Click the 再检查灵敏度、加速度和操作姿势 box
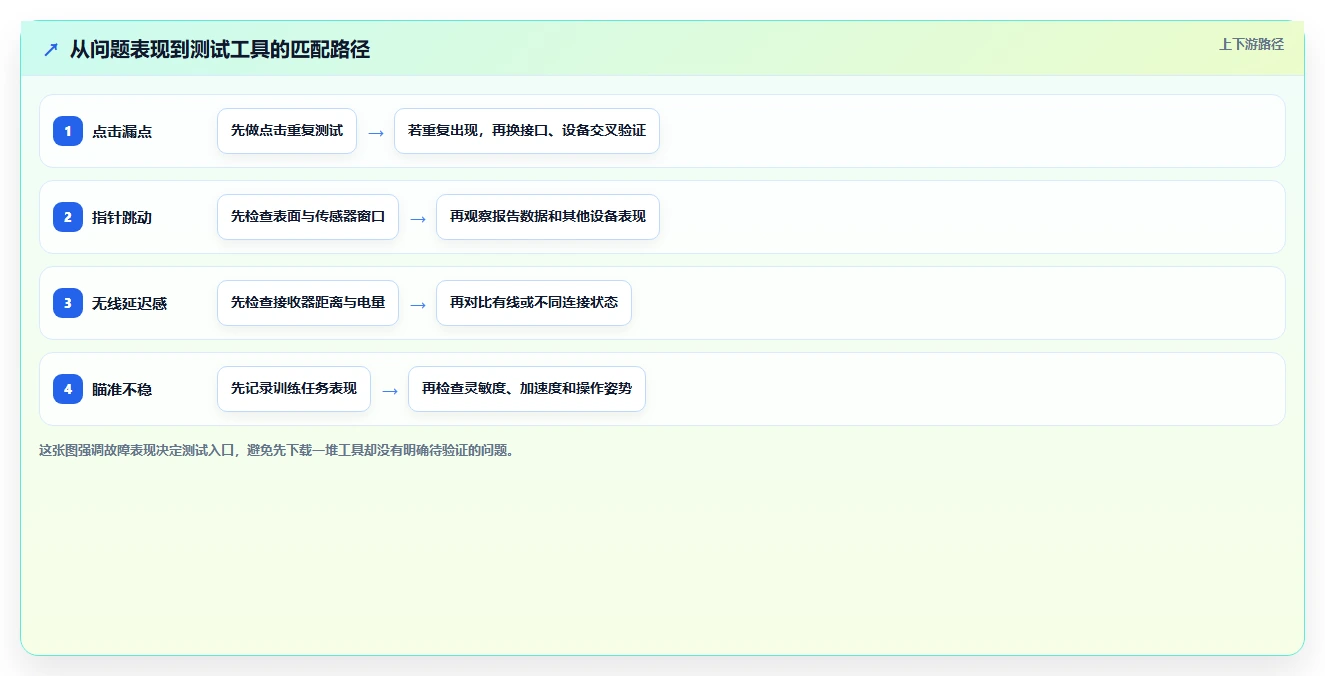Image resolution: width=1325 pixels, height=676 pixels. (527, 389)
